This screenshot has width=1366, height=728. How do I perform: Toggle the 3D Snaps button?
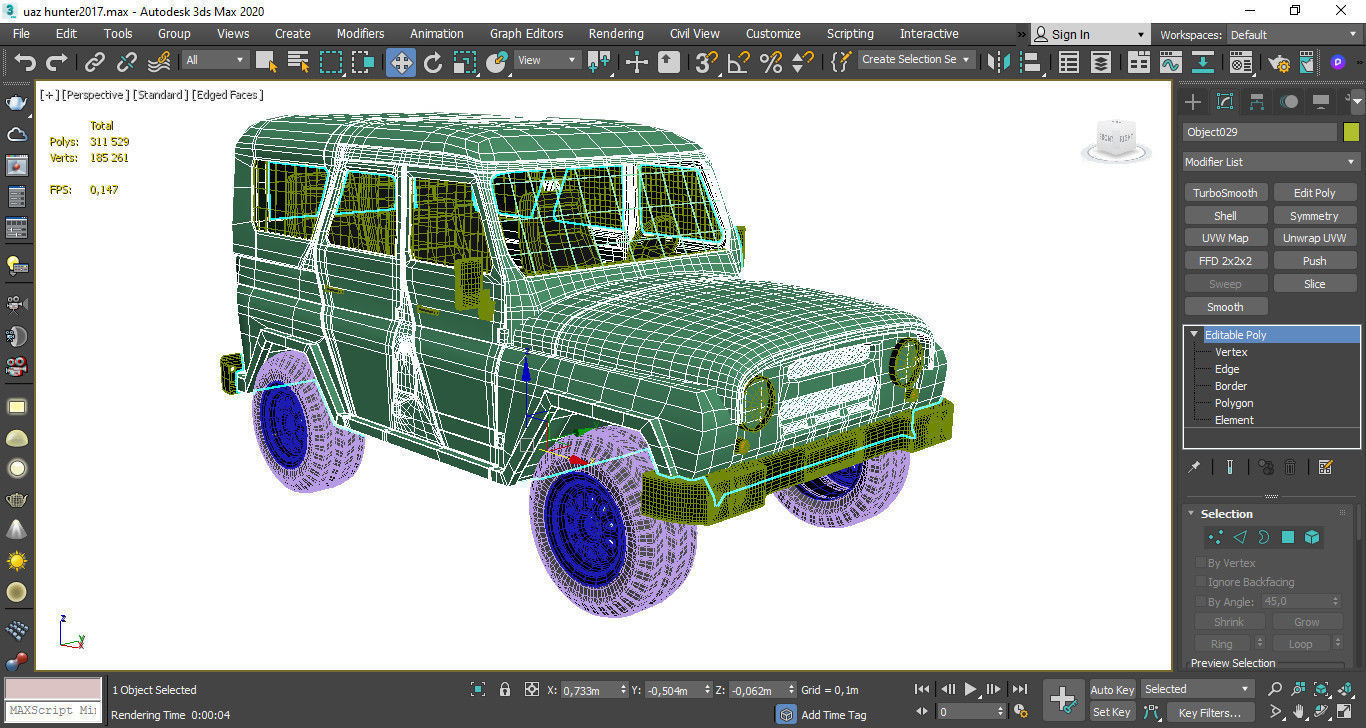[707, 62]
